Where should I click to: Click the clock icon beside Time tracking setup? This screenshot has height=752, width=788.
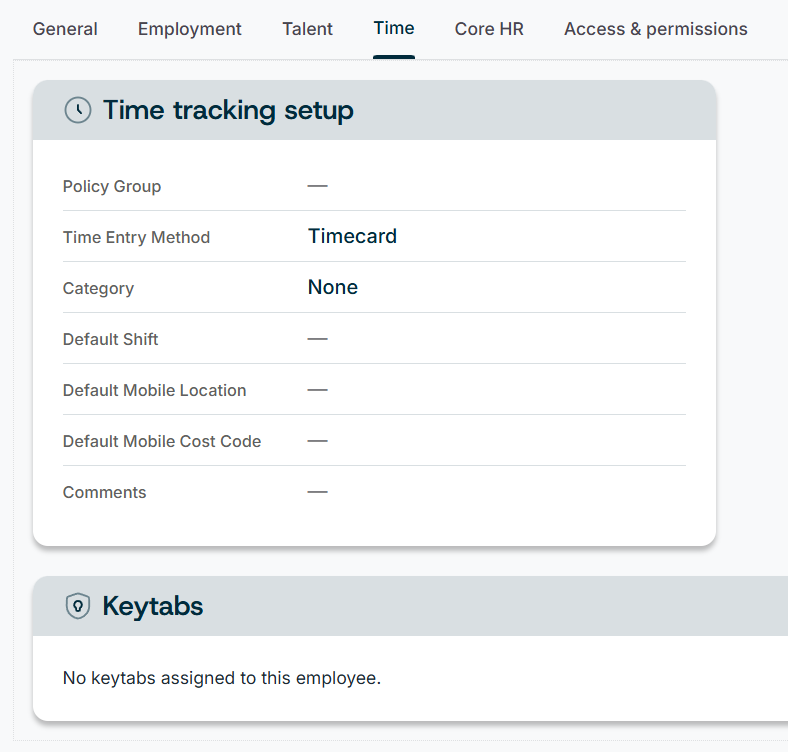point(78,110)
